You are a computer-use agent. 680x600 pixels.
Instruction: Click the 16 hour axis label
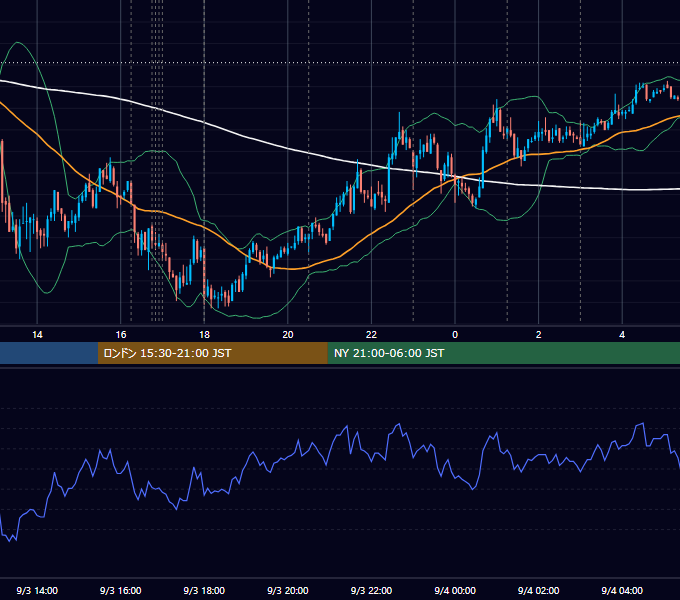click(121, 334)
